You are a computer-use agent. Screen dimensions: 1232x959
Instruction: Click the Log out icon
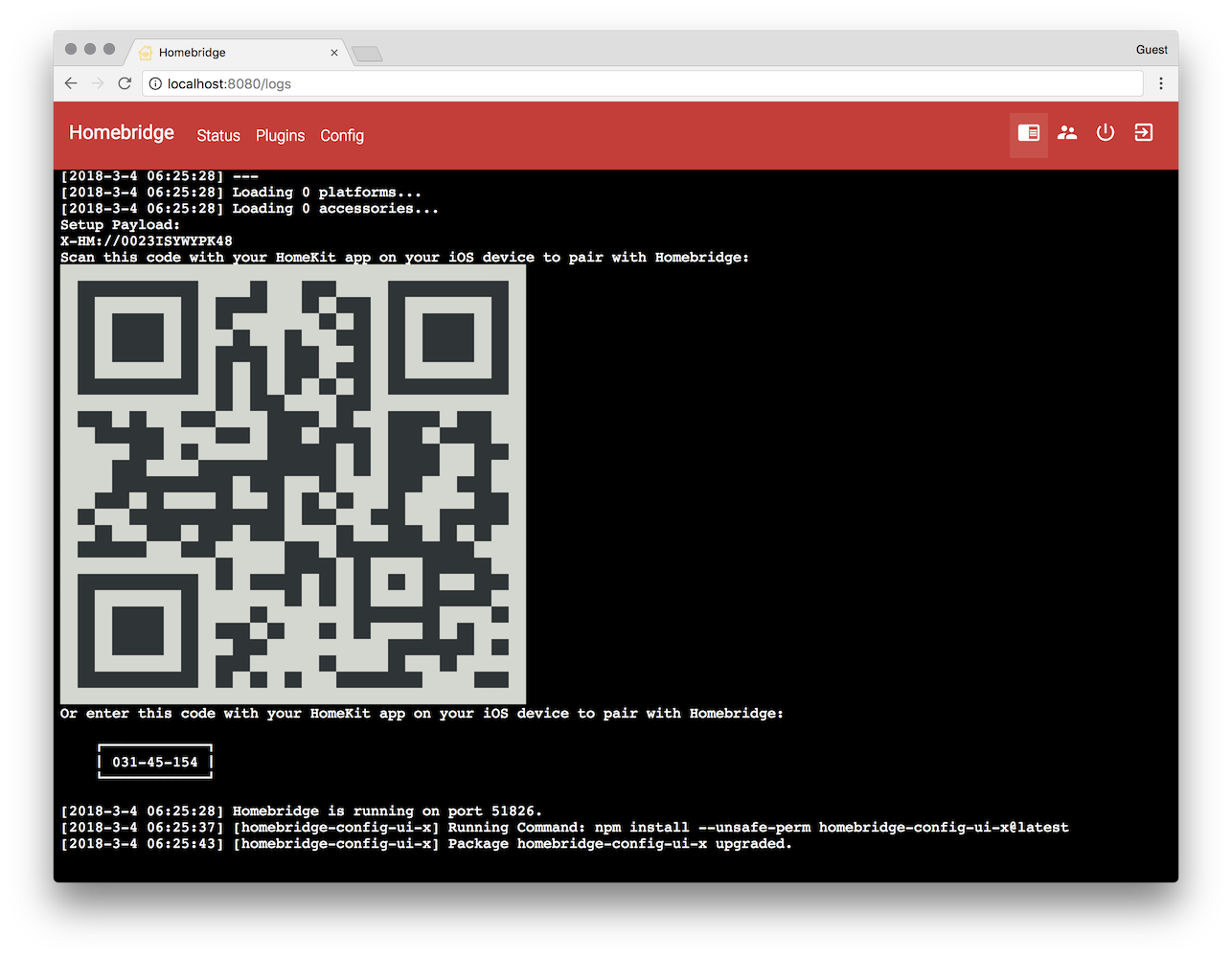pyautogui.click(x=1144, y=133)
